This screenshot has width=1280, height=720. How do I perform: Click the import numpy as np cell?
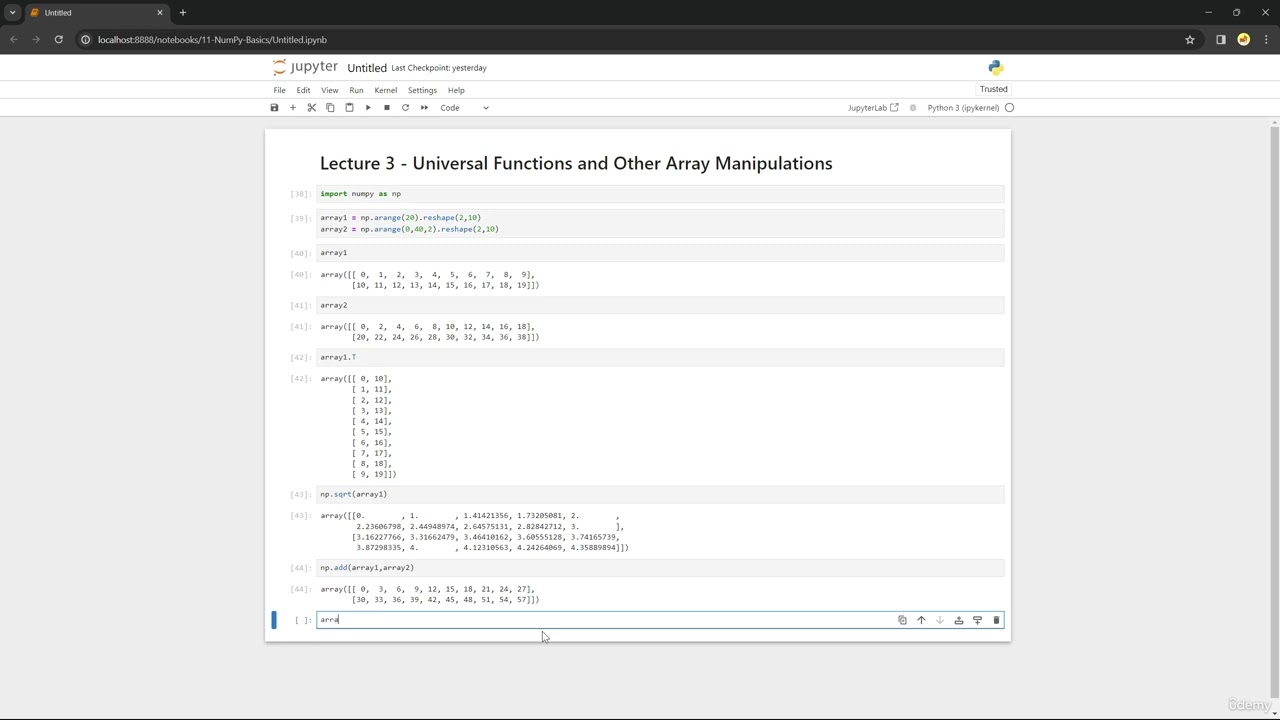[x=660, y=194]
